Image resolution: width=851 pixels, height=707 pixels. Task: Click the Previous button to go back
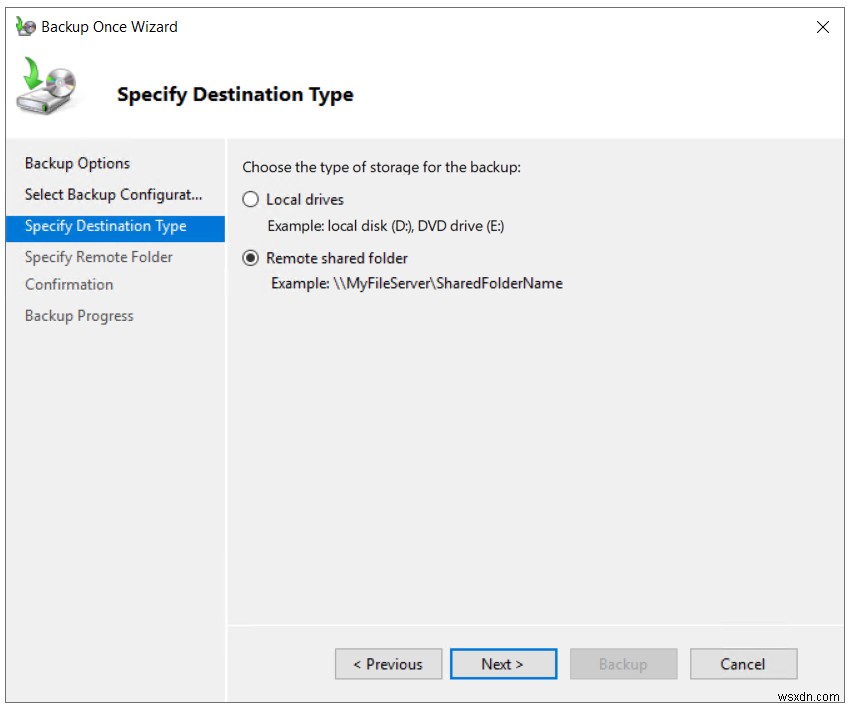(x=388, y=663)
